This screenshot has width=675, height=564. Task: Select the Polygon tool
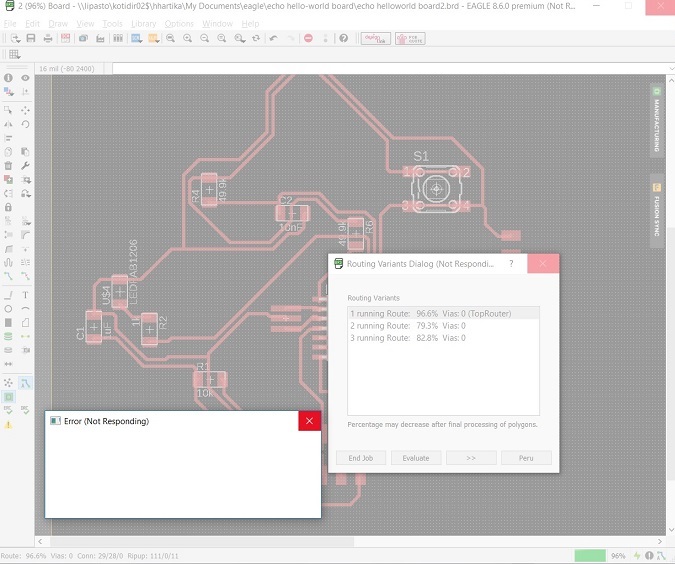[x=25, y=322]
